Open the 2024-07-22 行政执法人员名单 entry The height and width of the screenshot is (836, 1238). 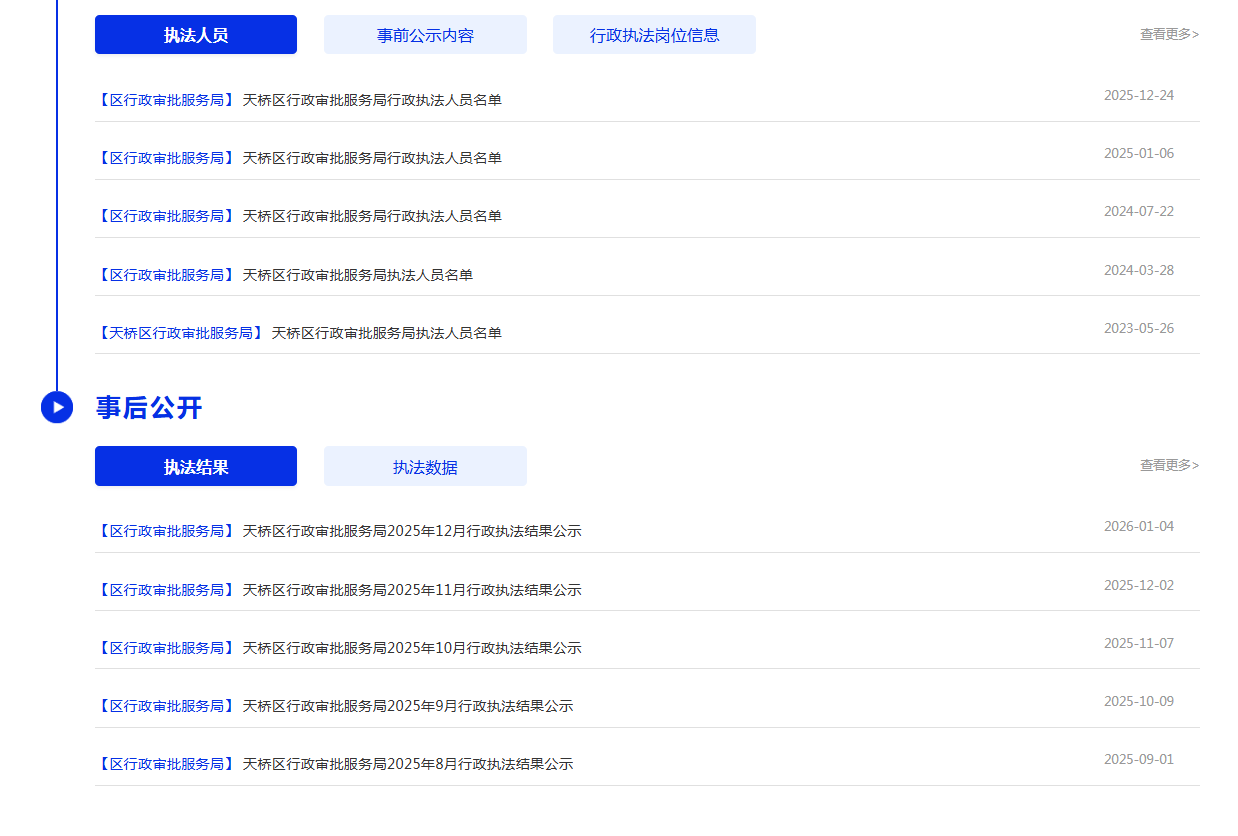click(372, 216)
